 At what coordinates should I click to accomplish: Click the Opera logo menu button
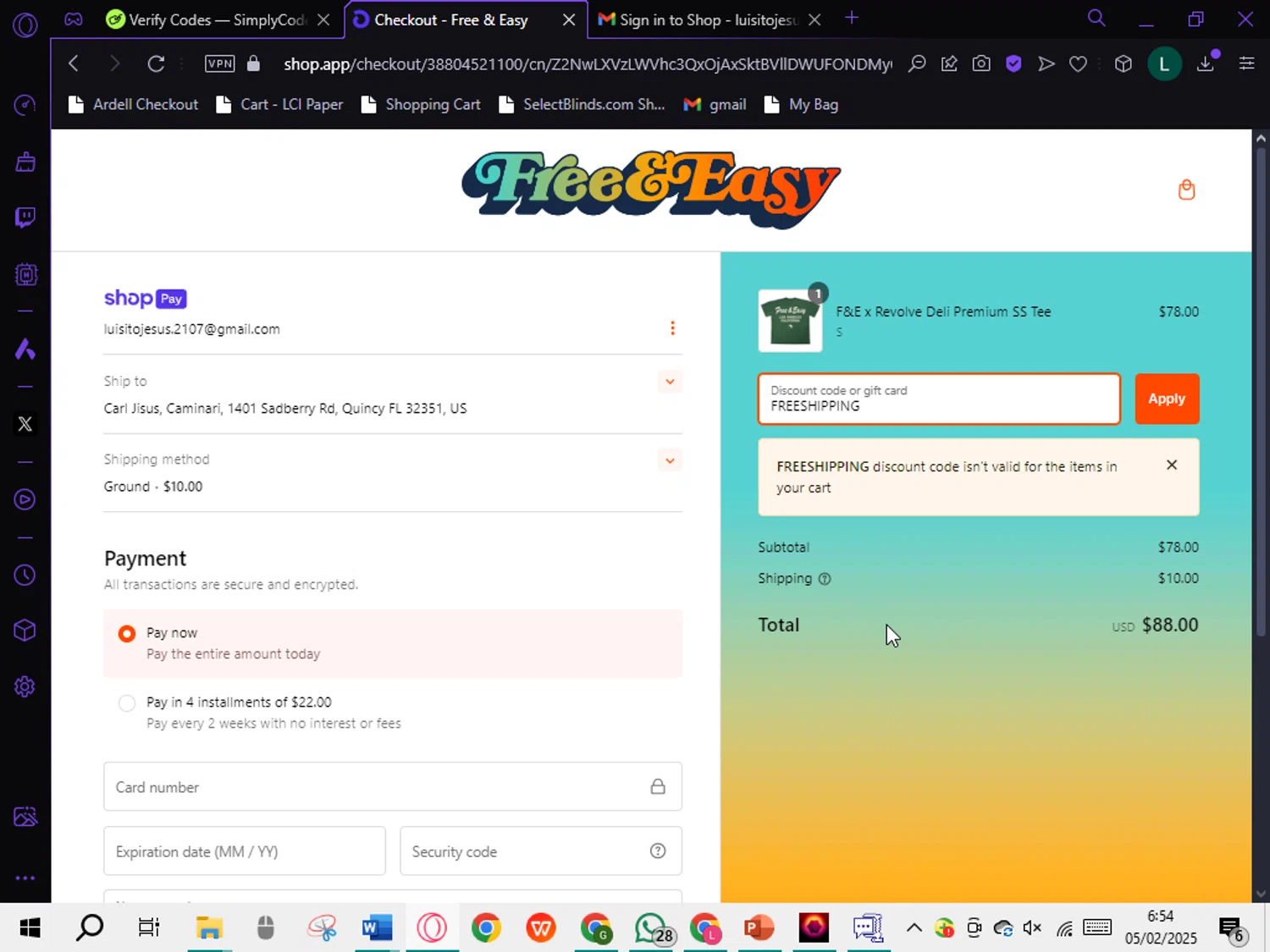25,25
